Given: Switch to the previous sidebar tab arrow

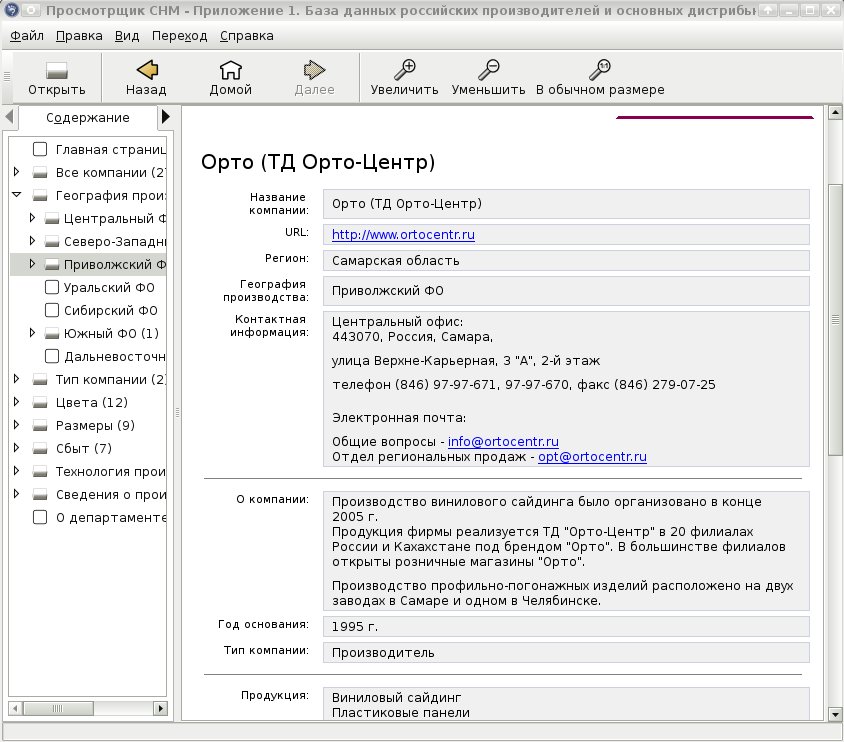Looking at the screenshot, I should point(10,116).
